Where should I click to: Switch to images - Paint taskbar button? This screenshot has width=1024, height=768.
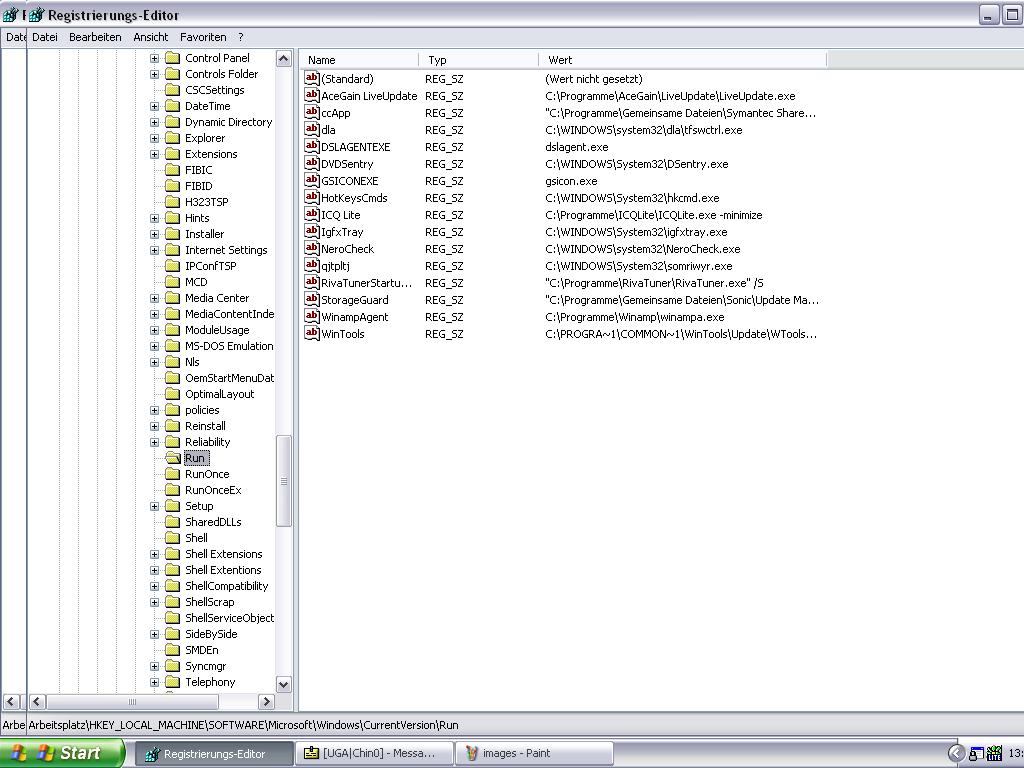534,754
